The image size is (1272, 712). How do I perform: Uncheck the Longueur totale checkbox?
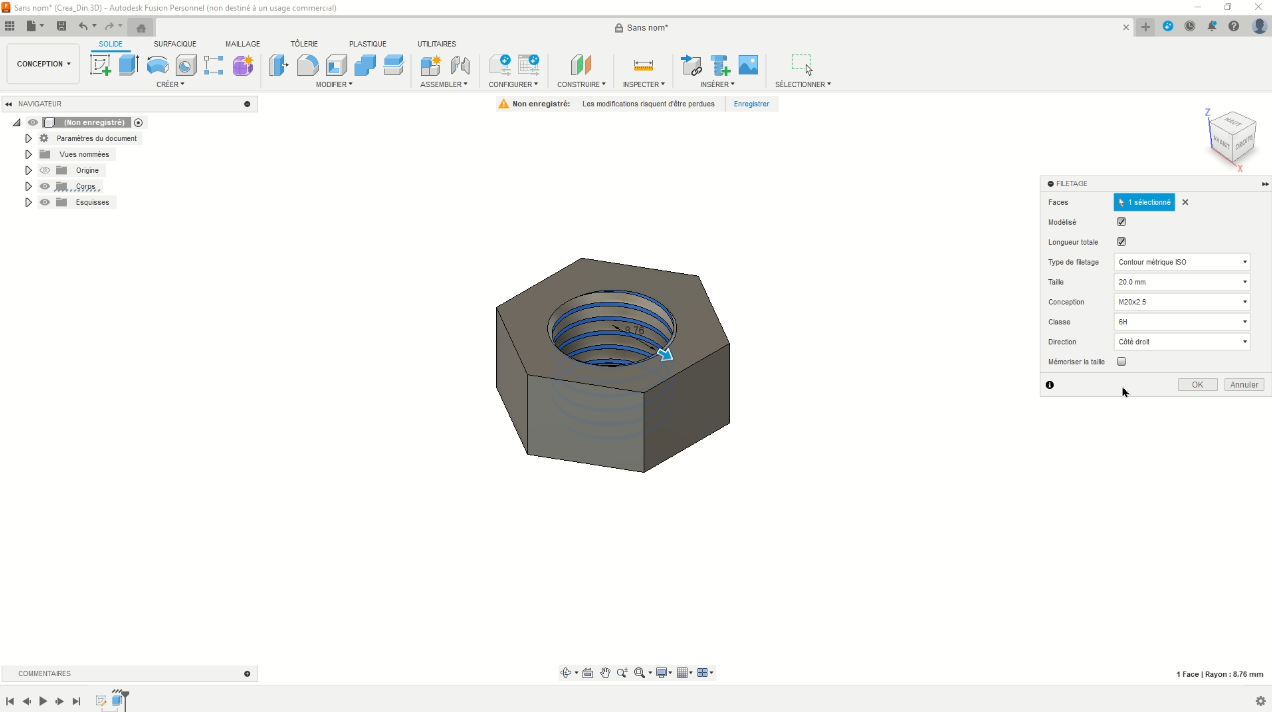[x=1121, y=242]
